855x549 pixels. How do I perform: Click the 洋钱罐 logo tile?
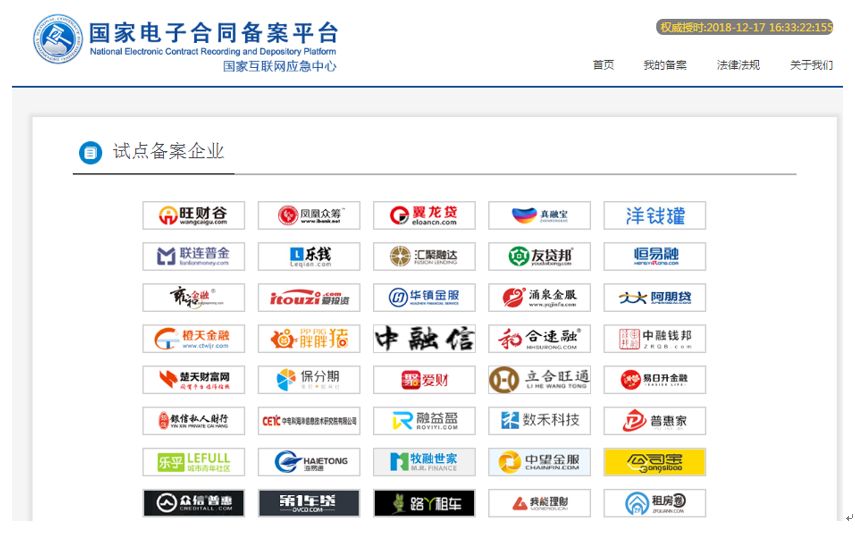[x=654, y=215]
